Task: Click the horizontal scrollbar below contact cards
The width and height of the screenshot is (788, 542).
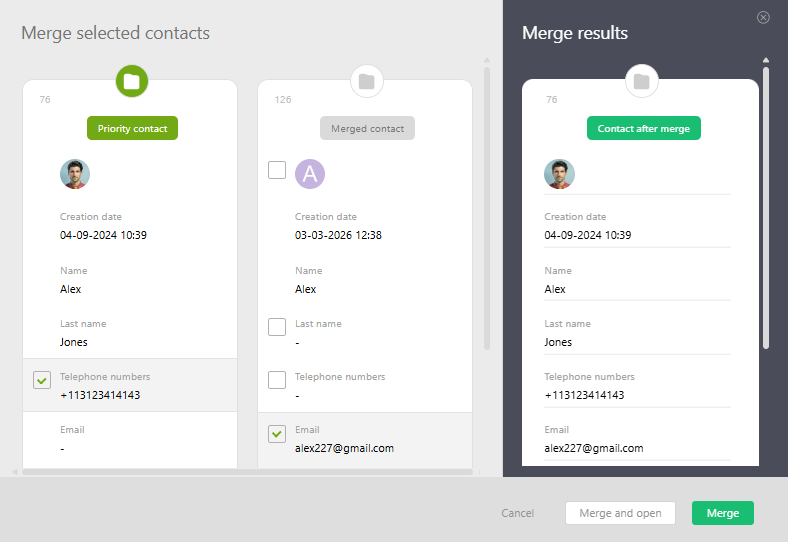Action: (246, 471)
